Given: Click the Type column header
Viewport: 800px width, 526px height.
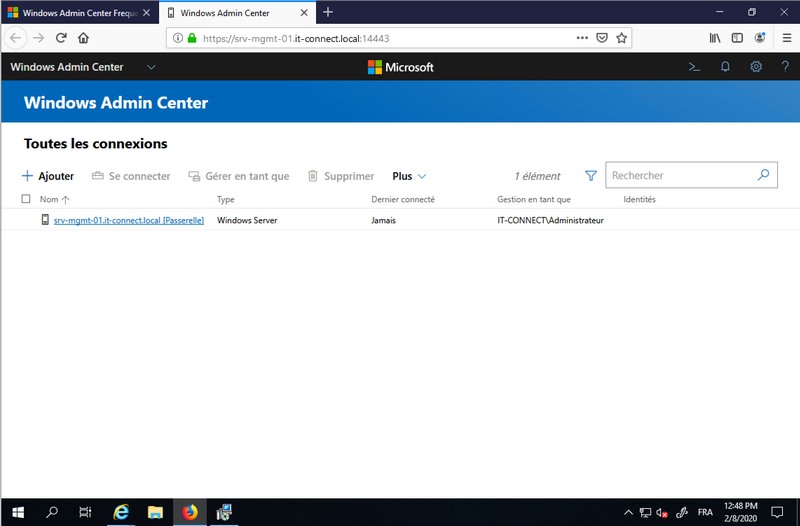Looking at the screenshot, I should point(226,199).
